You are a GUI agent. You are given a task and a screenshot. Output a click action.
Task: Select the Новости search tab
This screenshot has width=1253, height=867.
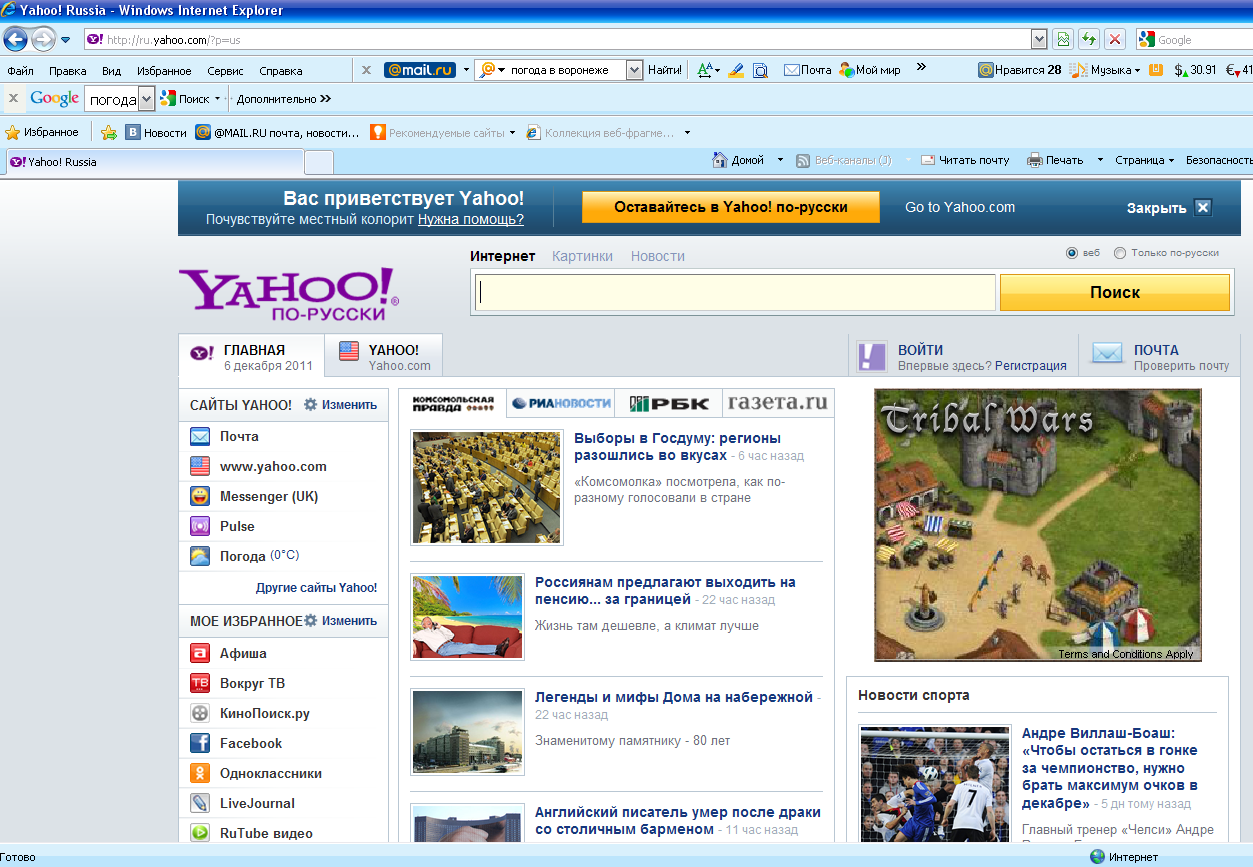pyautogui.click(x=658, y=256)
